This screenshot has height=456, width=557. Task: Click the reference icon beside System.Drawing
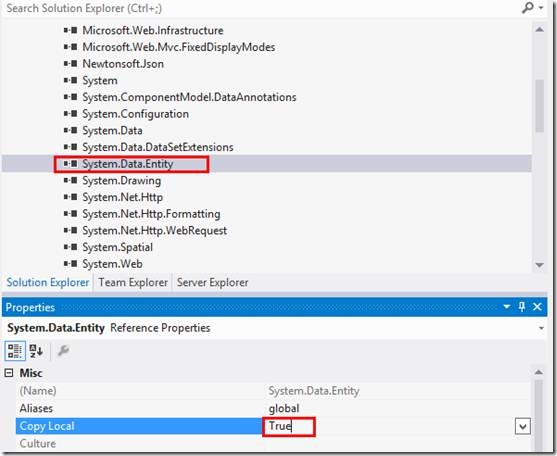pos(70,180)
